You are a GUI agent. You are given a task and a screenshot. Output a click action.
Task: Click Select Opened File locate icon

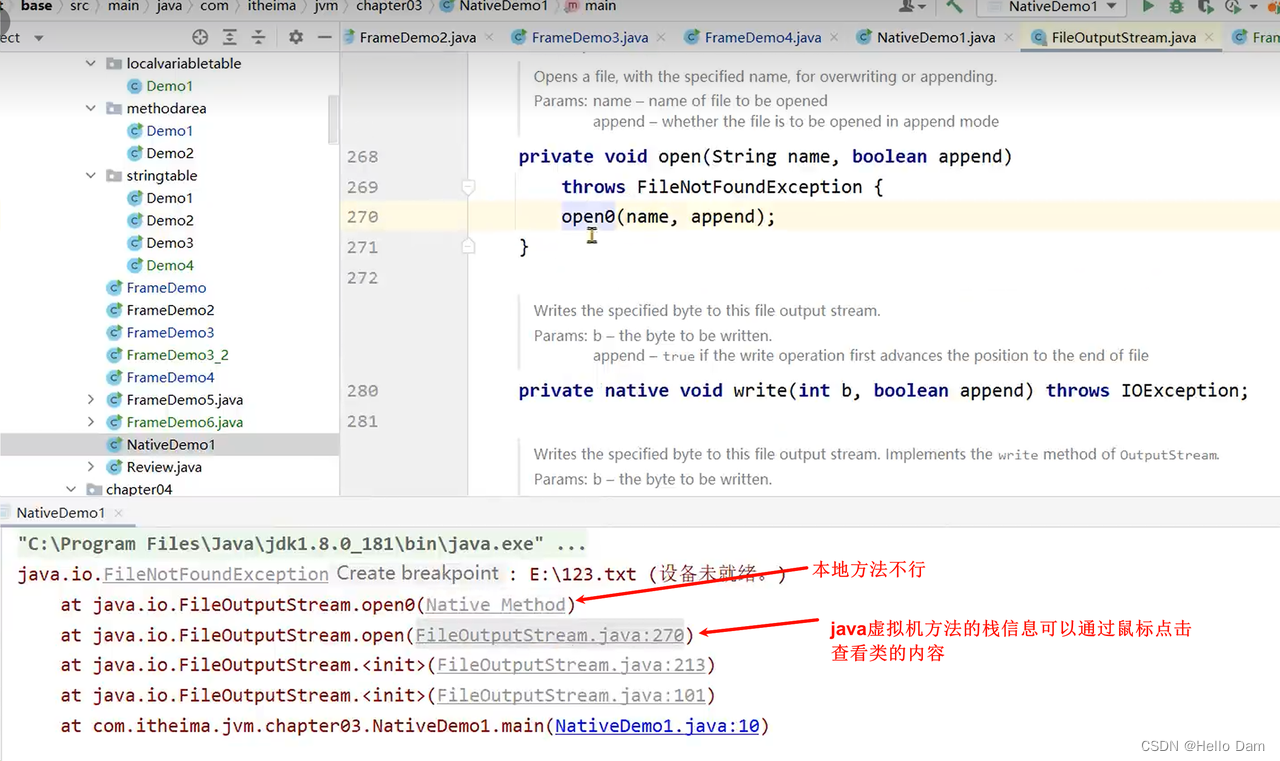200,37
